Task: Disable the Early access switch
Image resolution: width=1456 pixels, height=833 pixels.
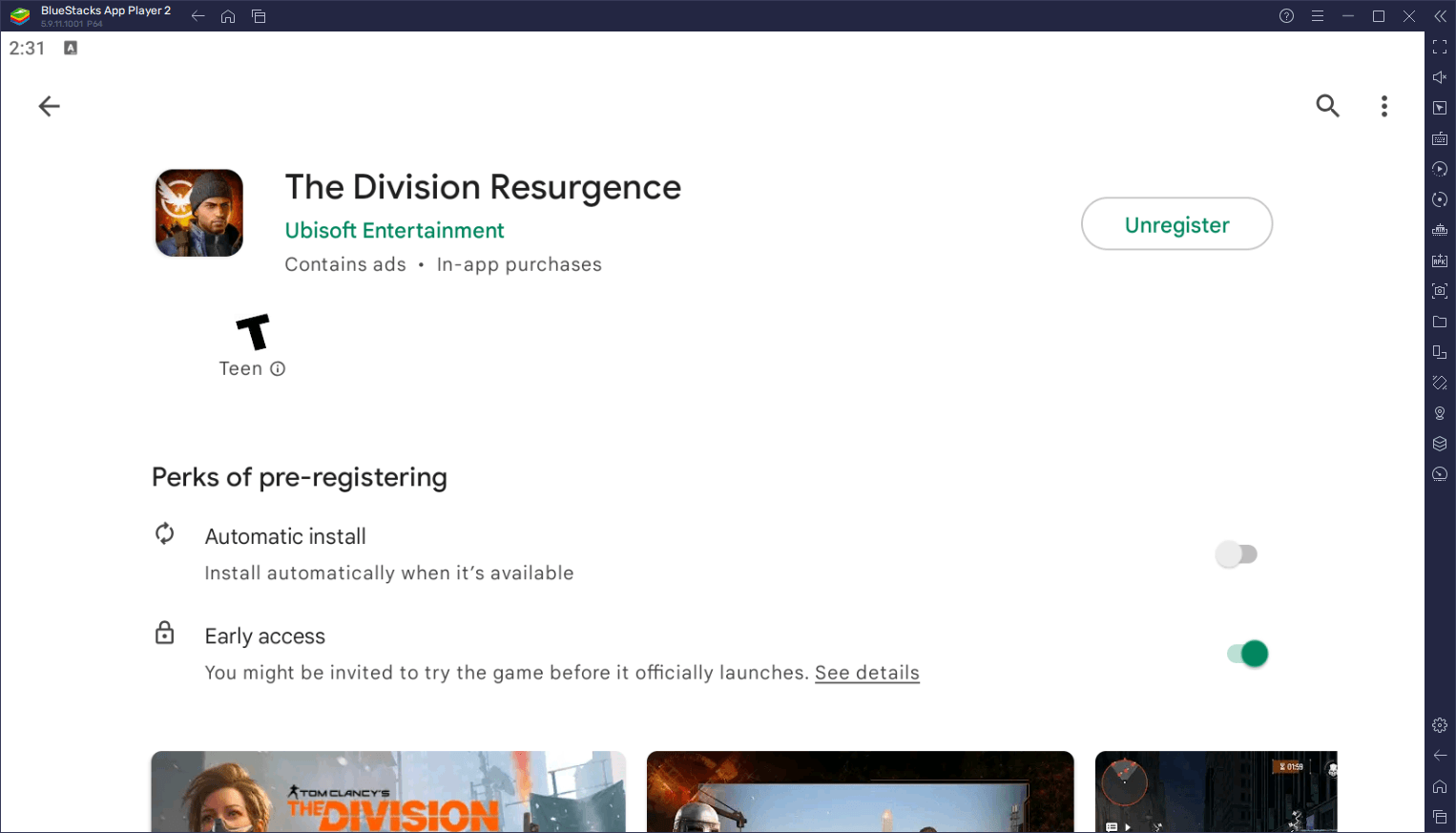Action: click(x=1248, y=654)
